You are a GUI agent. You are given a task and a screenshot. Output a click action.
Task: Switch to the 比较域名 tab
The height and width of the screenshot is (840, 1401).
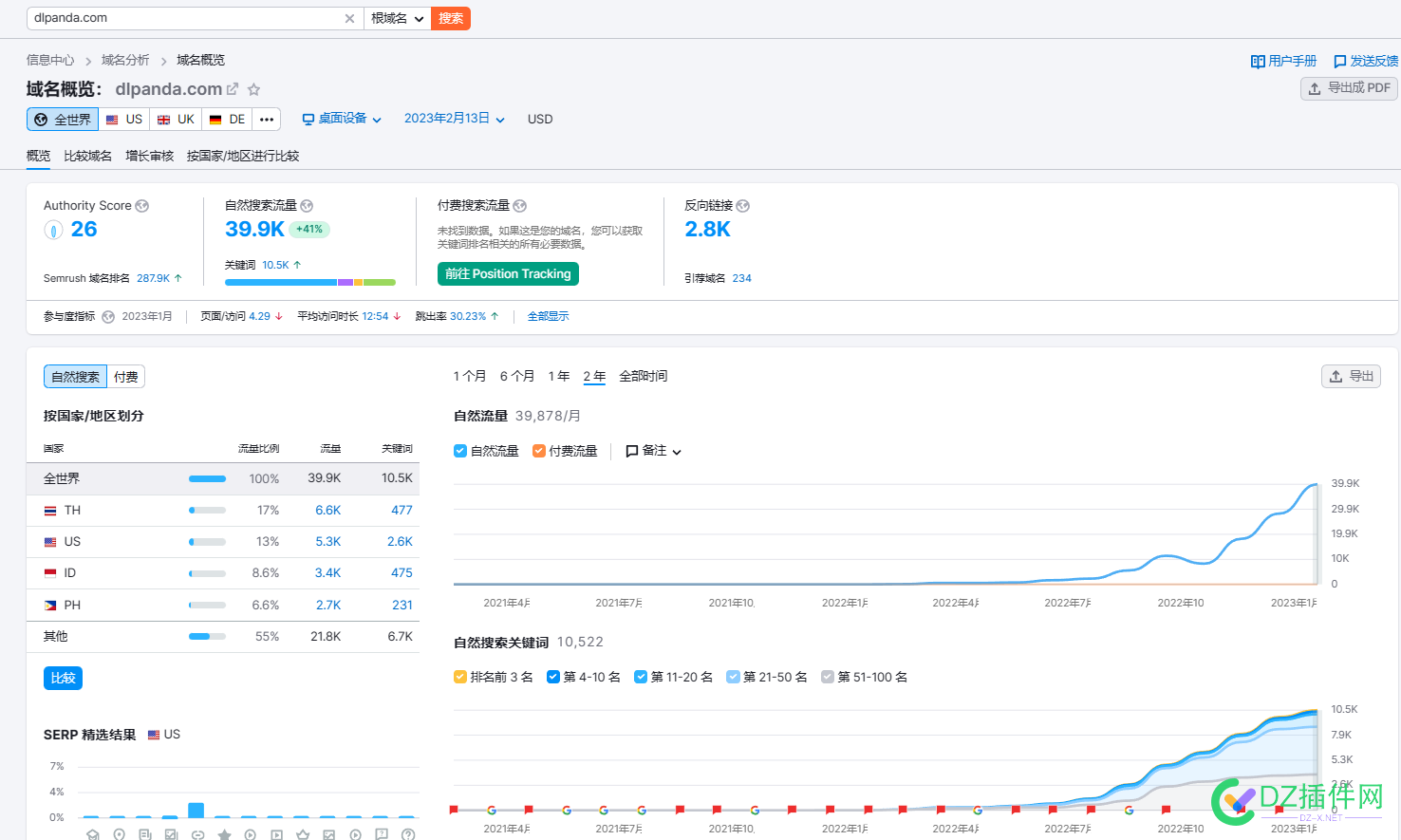[x=87, y=156]
